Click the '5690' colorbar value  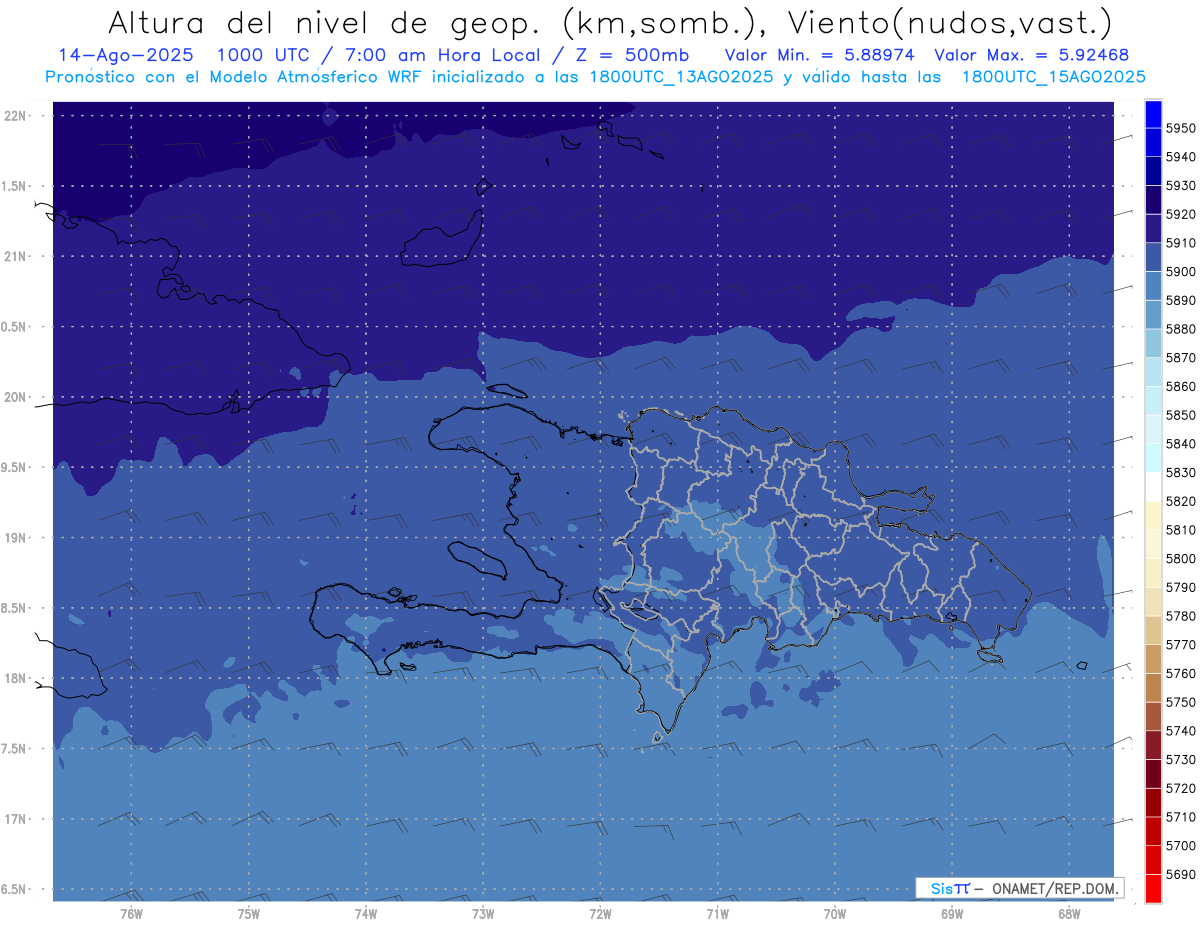[x=1180, y=874]
